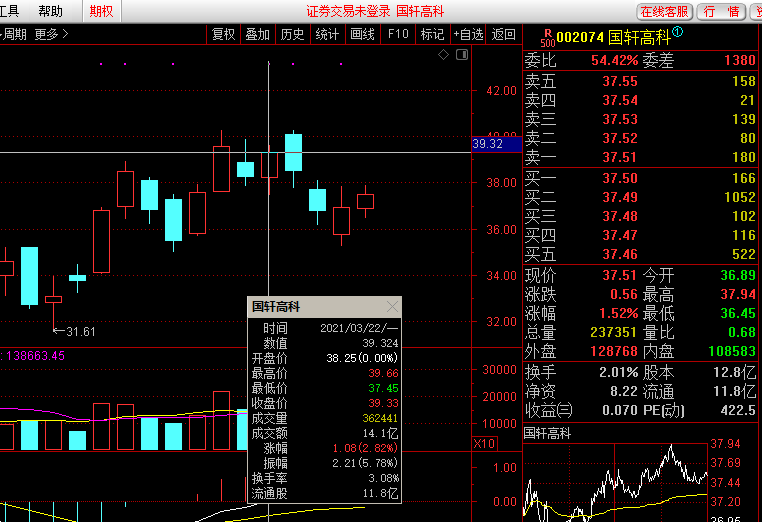The height and width of the screenshot is (522, 762).
Task: Click the 卖二 price 37.52
Action: click(620, 139)
